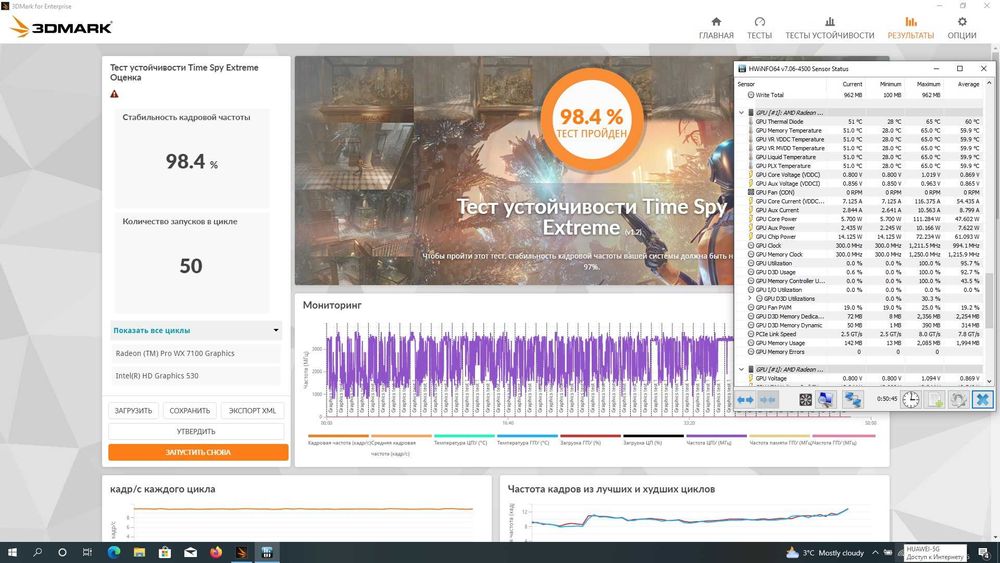Click the HWiNFO expand-left blue arrows icon
Viewport: 1000px width, 563px height.
pyautogui.click(x=745, y=400)
